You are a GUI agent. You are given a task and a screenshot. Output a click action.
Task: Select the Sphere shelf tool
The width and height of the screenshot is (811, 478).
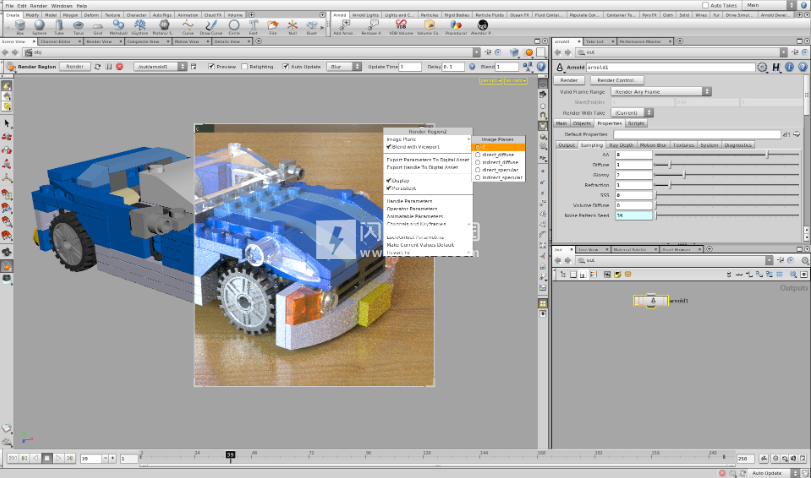pyautogui.click(x=39, y=27)
